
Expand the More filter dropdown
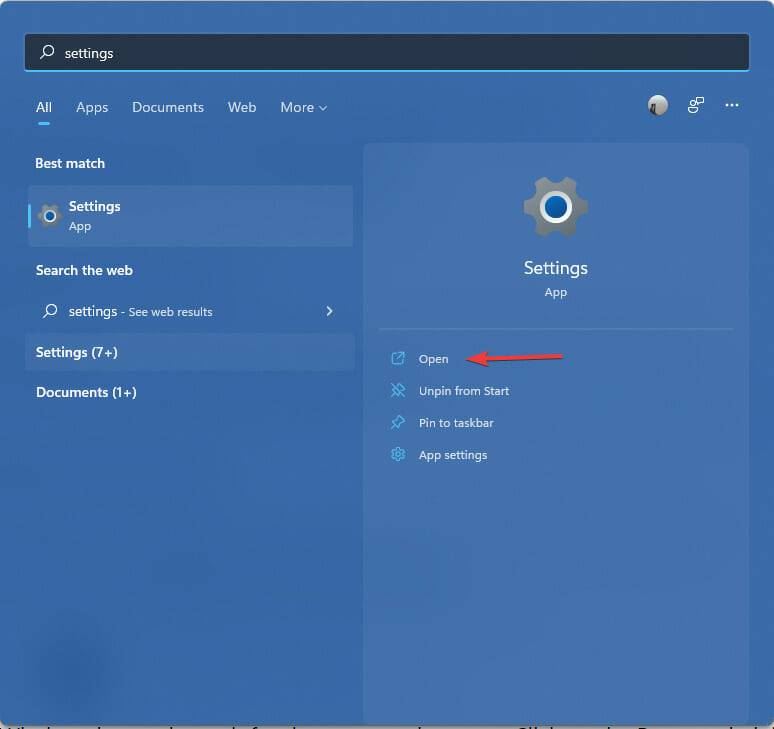[x=303, y=107]
